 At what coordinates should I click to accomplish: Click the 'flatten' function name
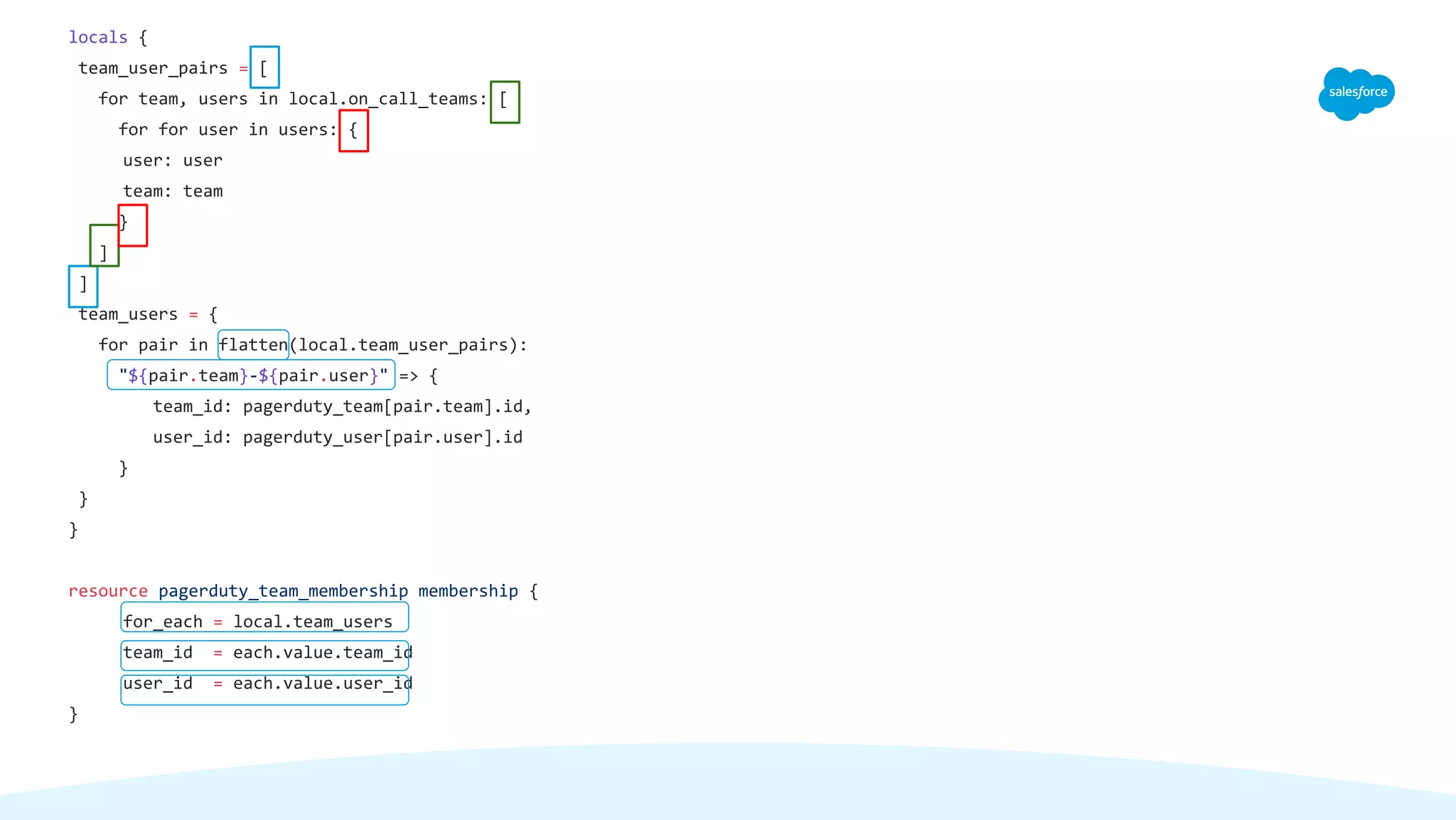point(253,345)
